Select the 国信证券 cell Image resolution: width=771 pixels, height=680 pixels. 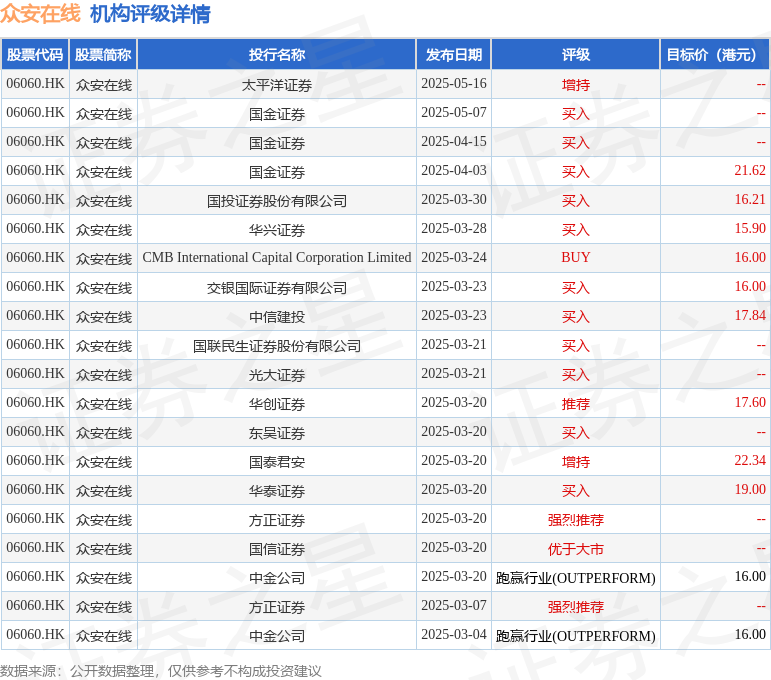click(277, 549)
